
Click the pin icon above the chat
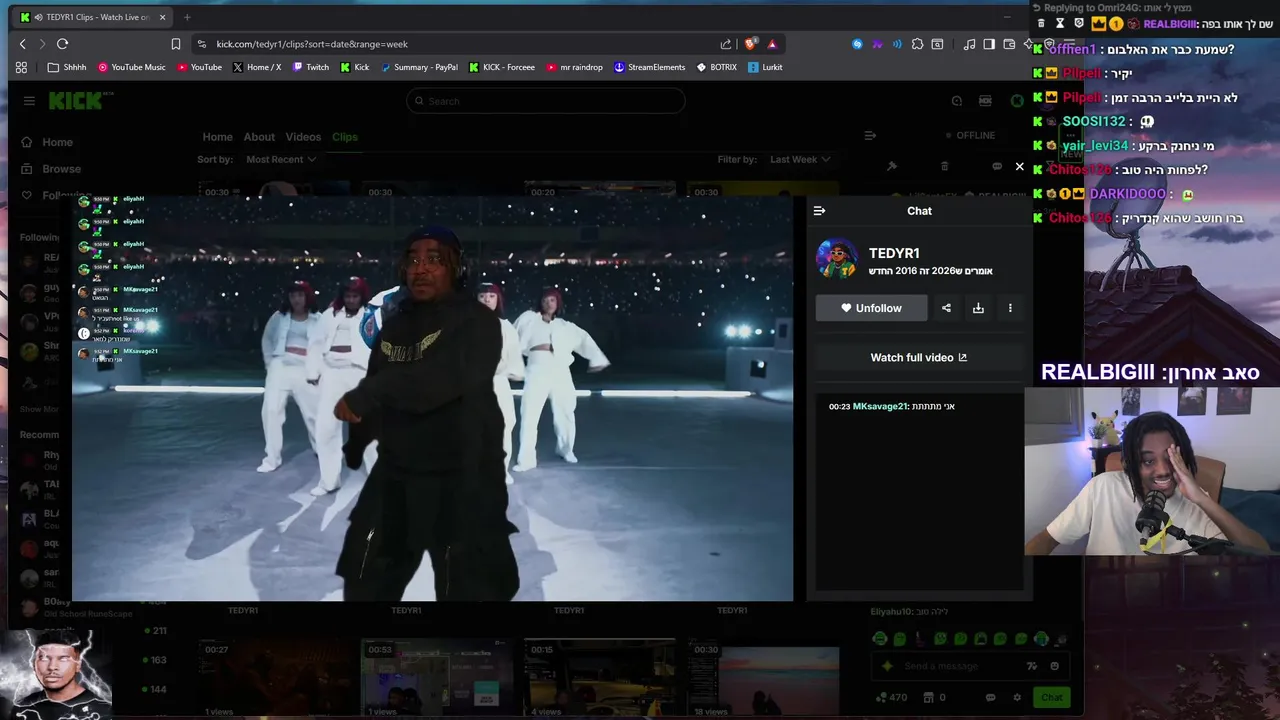[x=892, y=166]
